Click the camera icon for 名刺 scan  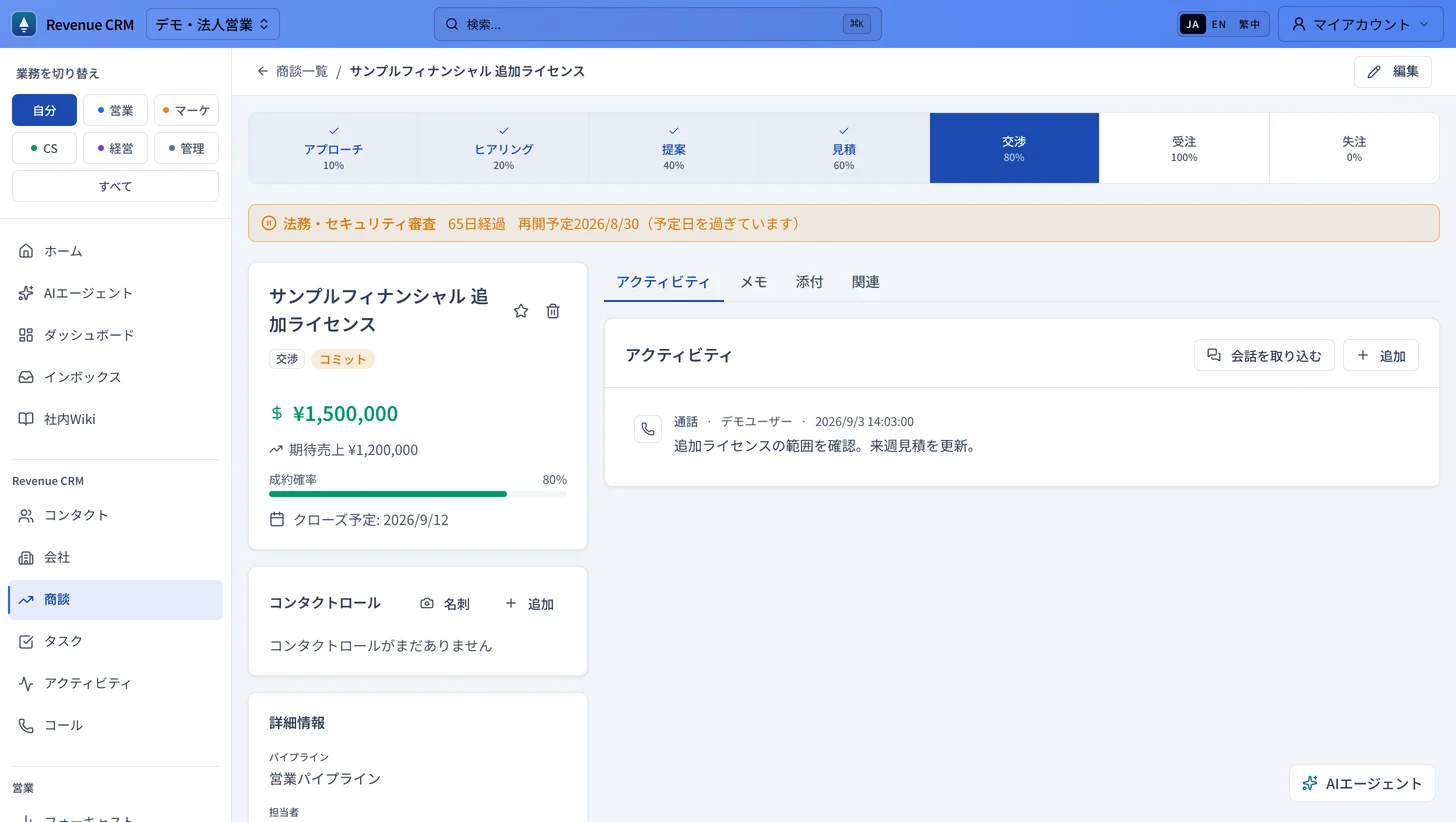tap(427, 604)
